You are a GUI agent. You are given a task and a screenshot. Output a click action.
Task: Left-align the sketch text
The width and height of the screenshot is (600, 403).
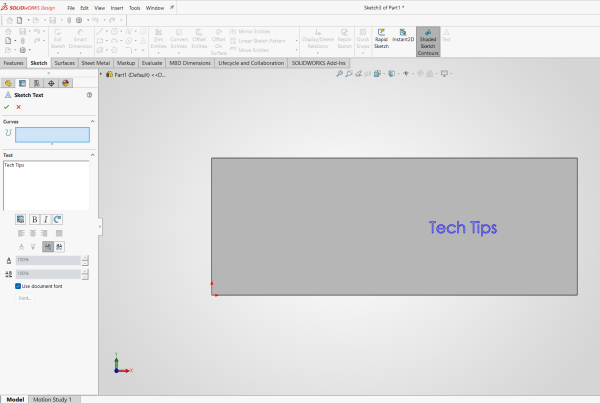pyautogui.click(x=21, y=233)
